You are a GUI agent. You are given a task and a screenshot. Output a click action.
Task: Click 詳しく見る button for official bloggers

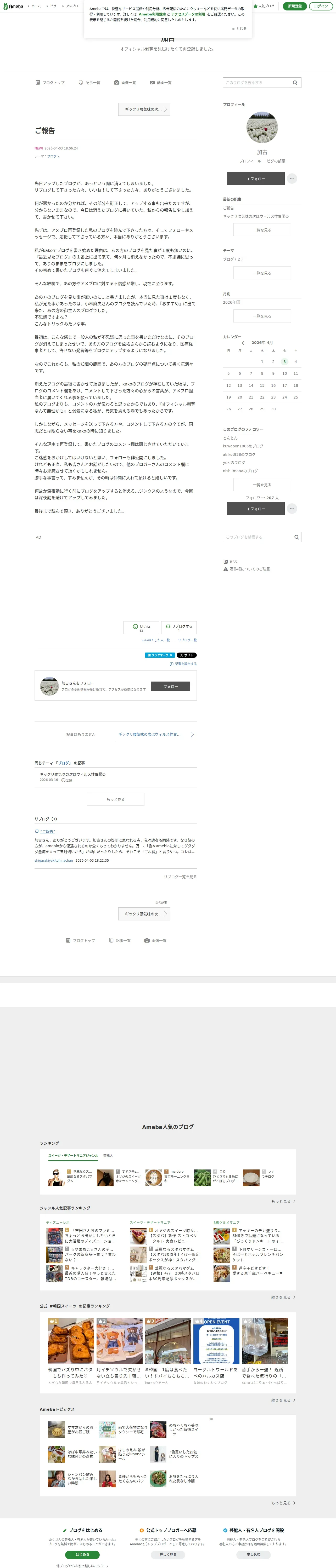168,1555
